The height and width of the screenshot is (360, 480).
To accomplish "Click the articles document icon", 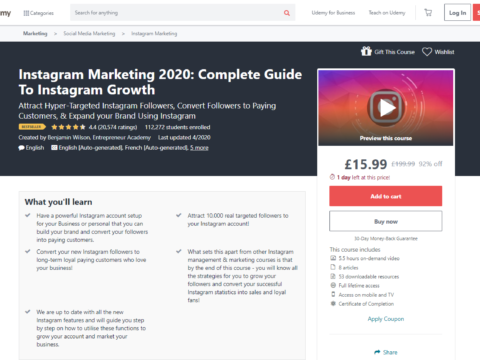I will [333, 267].
